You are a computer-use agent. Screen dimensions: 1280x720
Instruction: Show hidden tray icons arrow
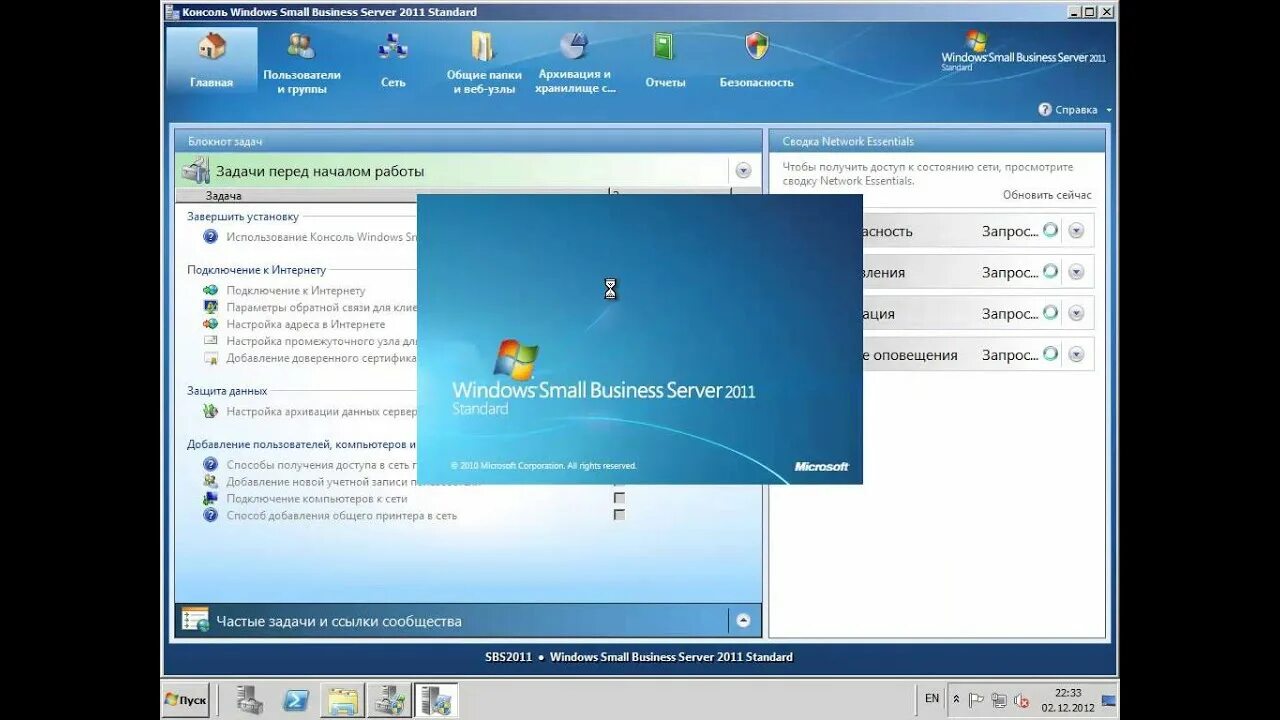coord(956,700)
